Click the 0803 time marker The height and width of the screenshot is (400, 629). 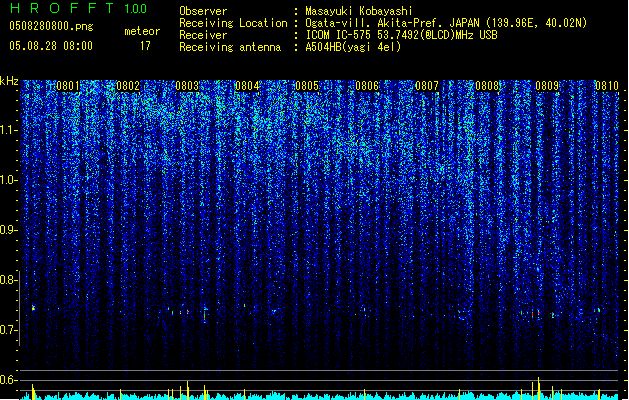pos(187,86)
